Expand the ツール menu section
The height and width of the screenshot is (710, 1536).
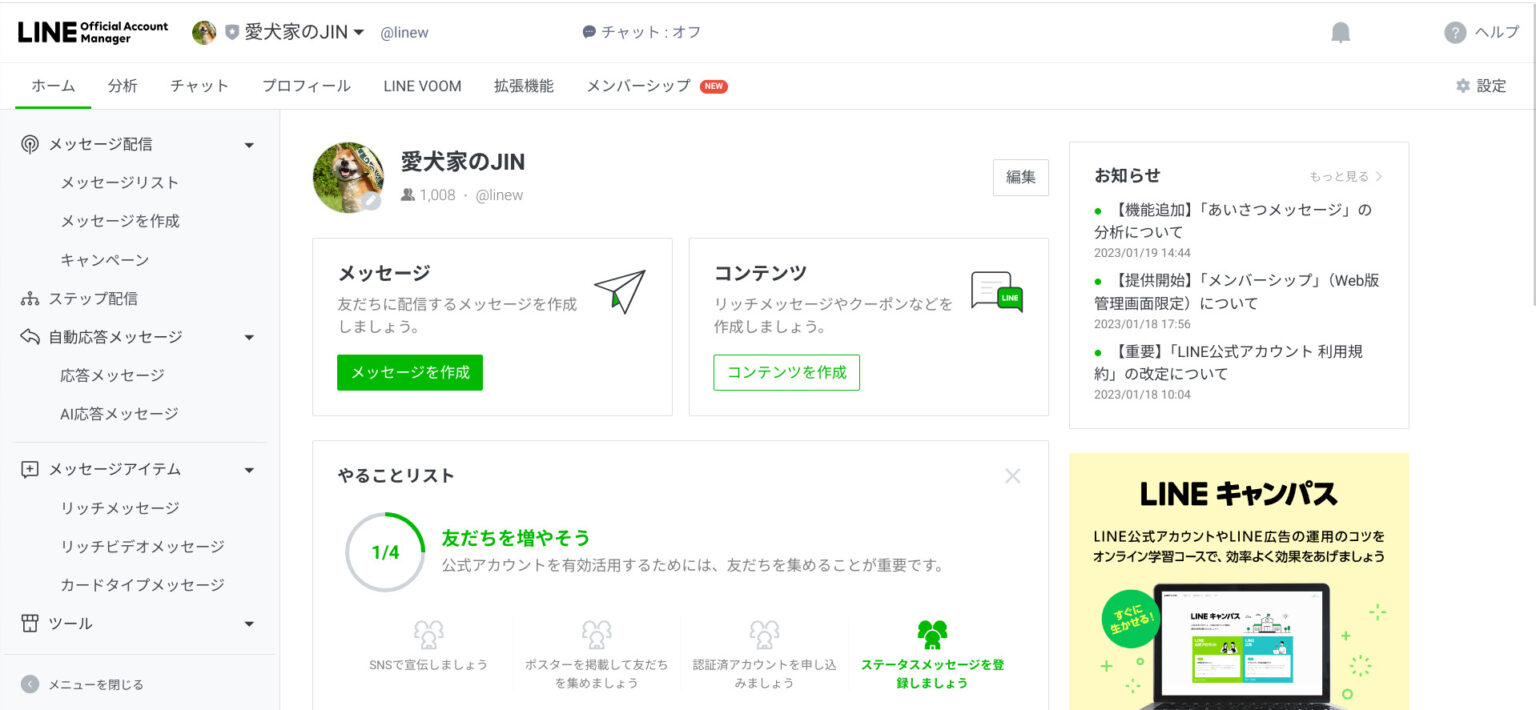(x=249, y=623)
